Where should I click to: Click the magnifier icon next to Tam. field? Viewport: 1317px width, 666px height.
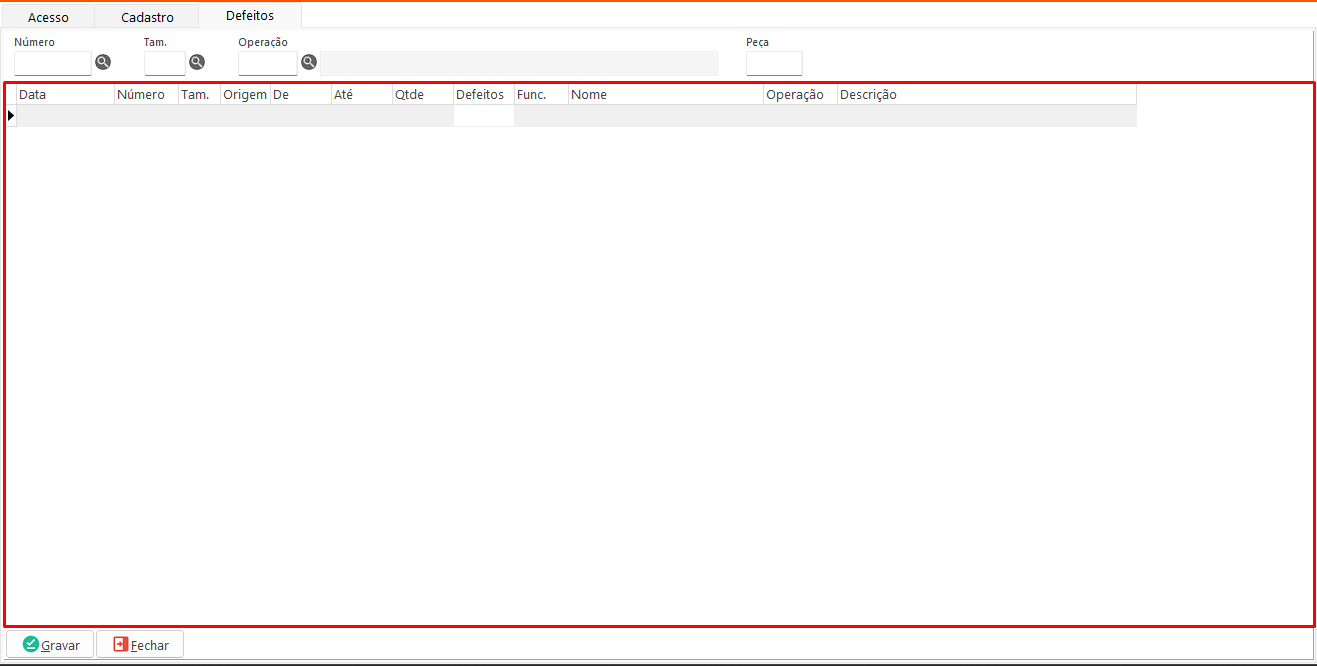197,62
